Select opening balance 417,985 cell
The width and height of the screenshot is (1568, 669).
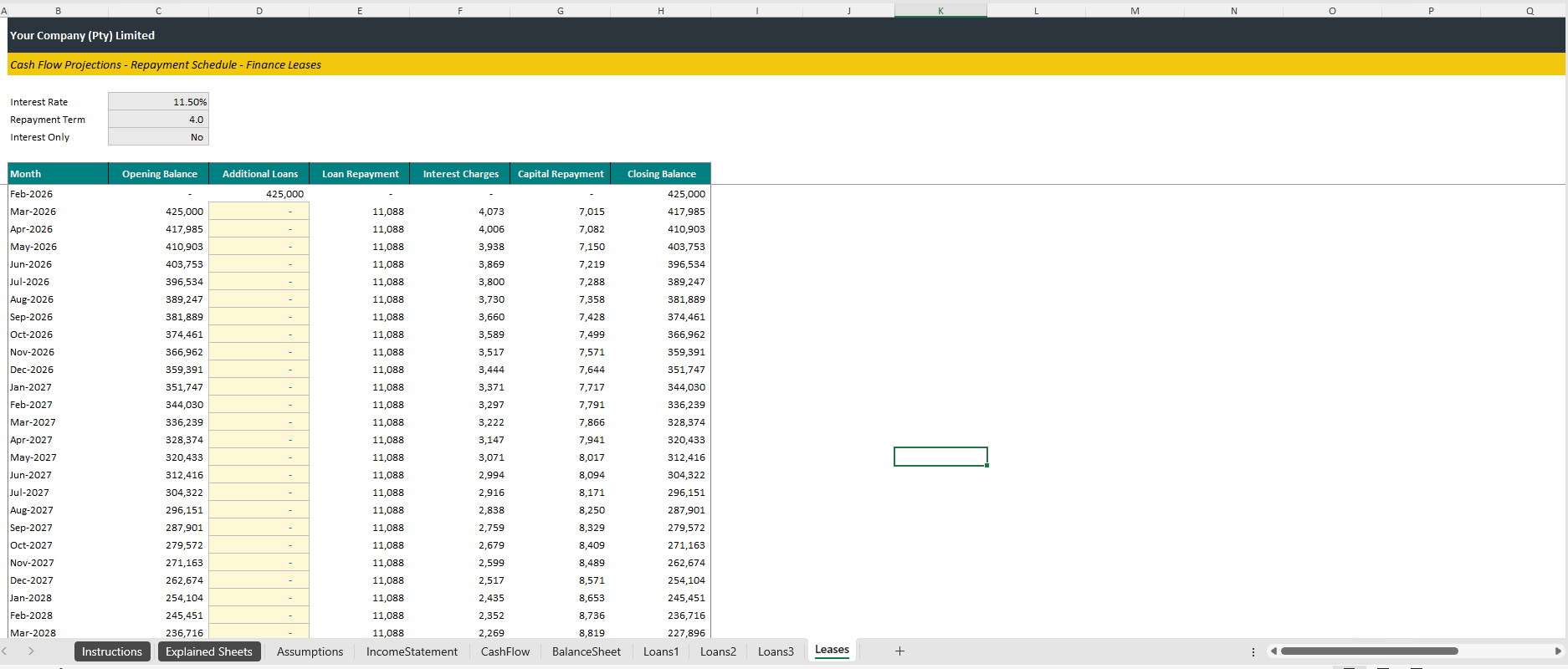pyautogui.click(x=158, y=229)
